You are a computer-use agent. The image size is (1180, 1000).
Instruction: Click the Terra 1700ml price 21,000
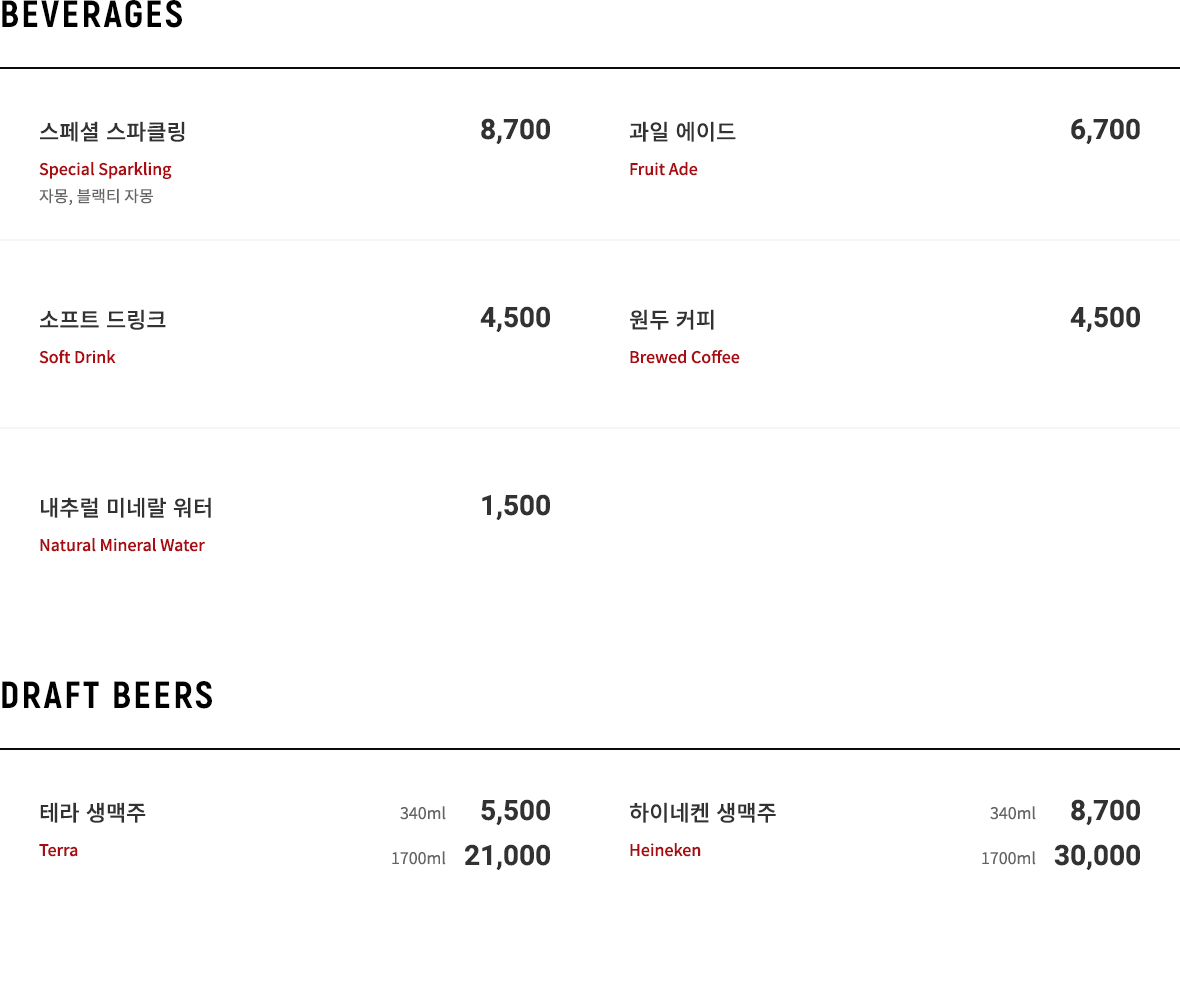pyautogui.click(x=507, y=856)
